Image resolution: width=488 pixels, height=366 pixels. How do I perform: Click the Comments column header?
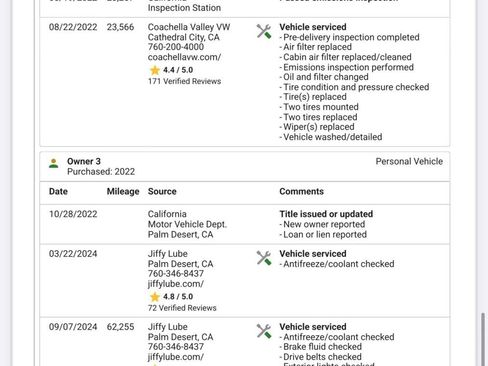pyautogui.click(x=301, y=191)
